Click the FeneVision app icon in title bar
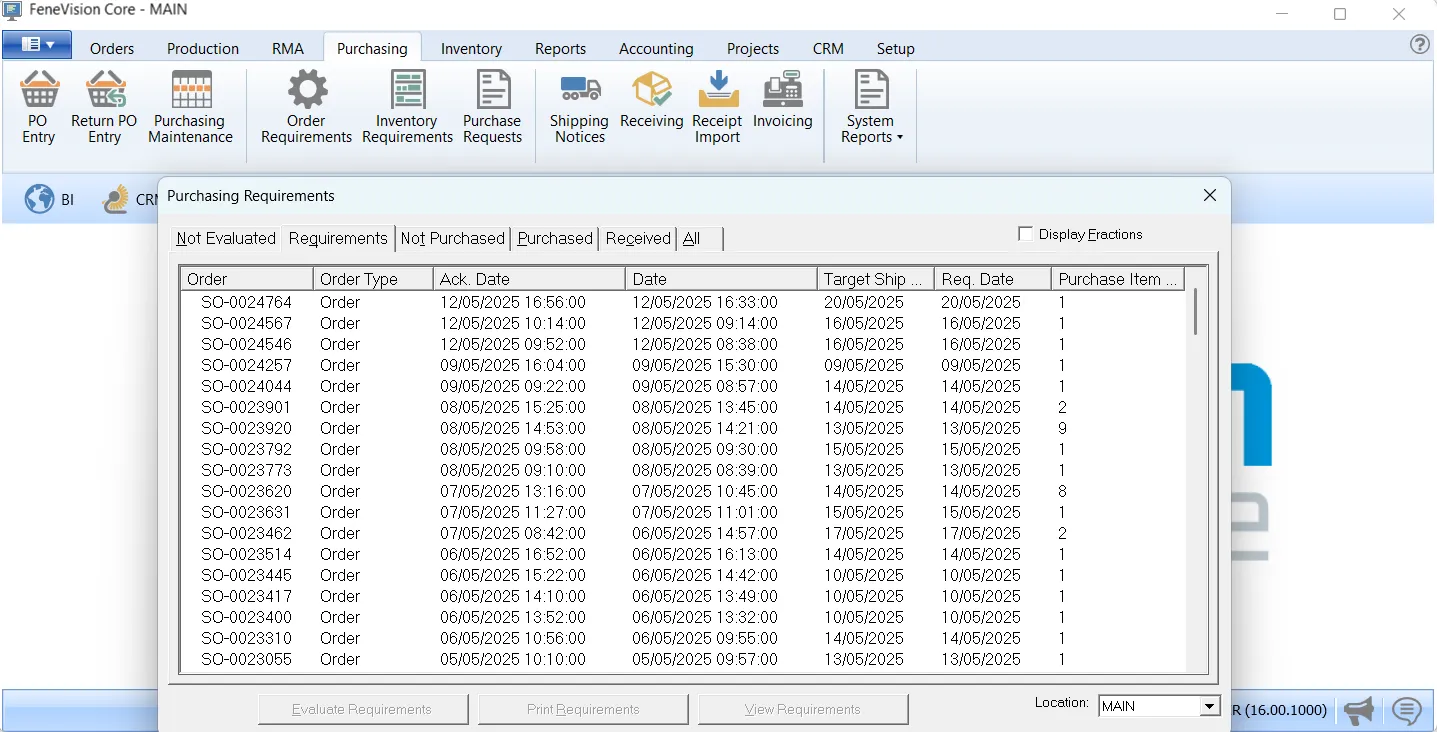This screenshot has width=1437, height=732. (x=13, y=11)
